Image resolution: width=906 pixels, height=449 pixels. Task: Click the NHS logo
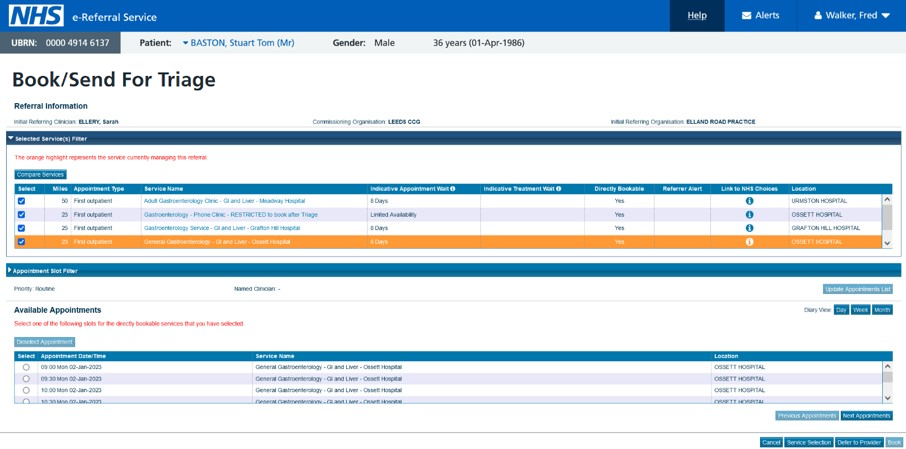[x=36, y=16]
